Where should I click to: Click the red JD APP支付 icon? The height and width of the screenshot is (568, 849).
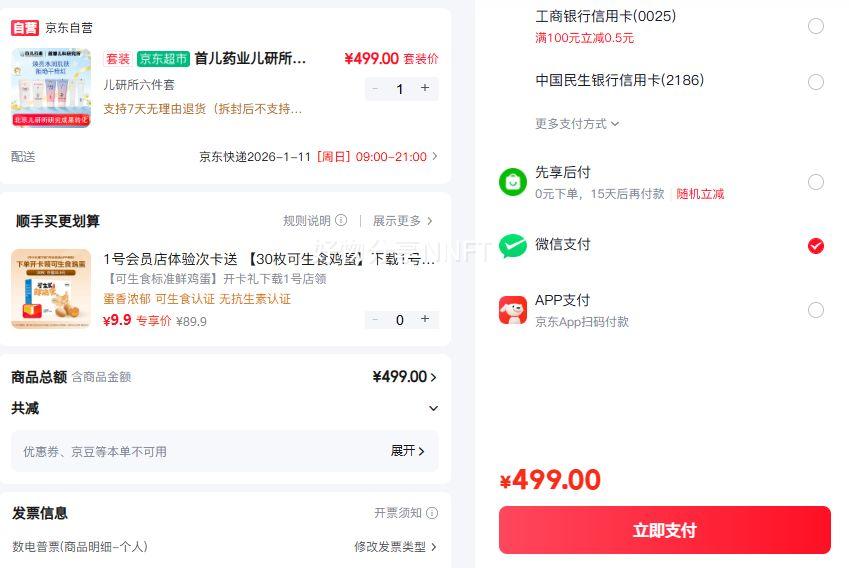(x=513, y=310)
